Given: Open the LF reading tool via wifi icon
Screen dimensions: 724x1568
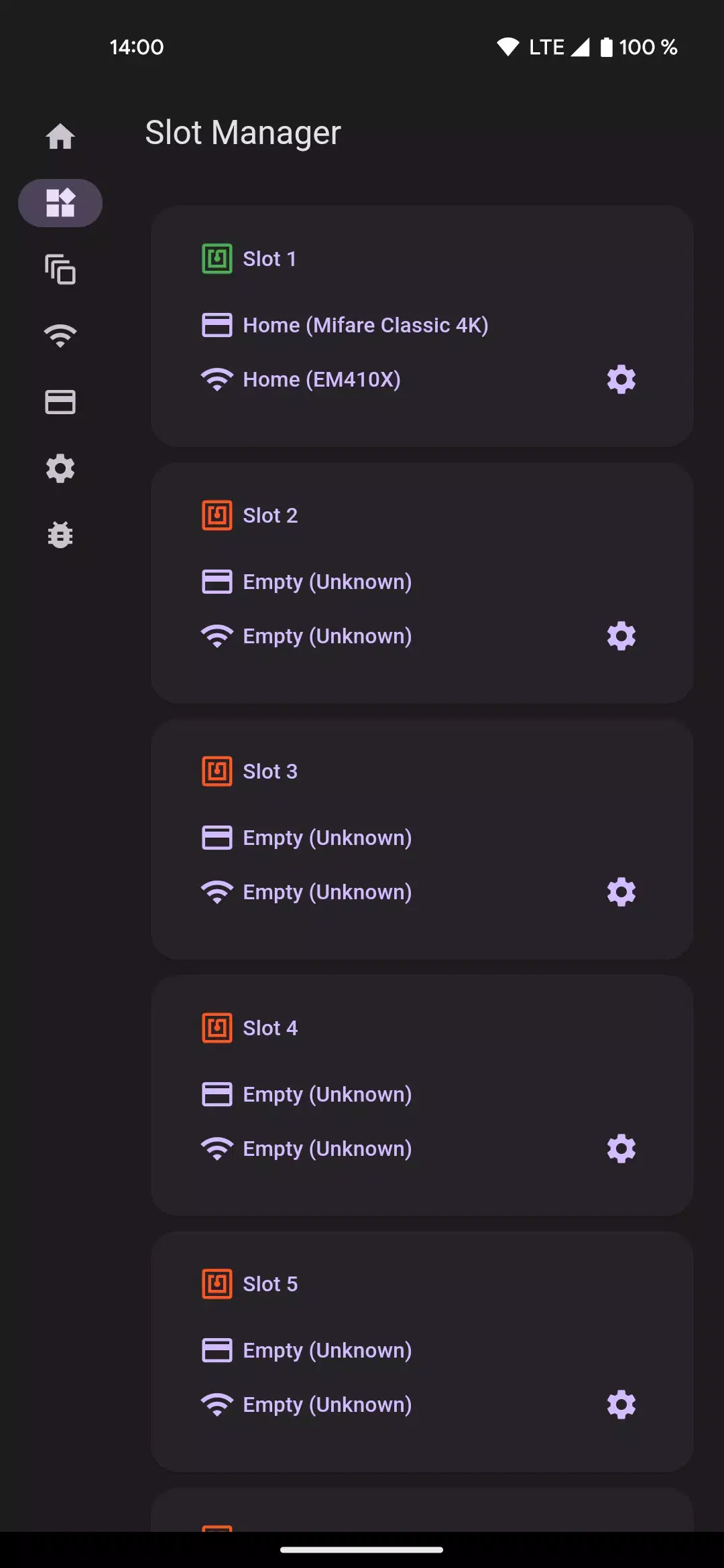Looking at the screenshot, I should click(x=60, y=334).
